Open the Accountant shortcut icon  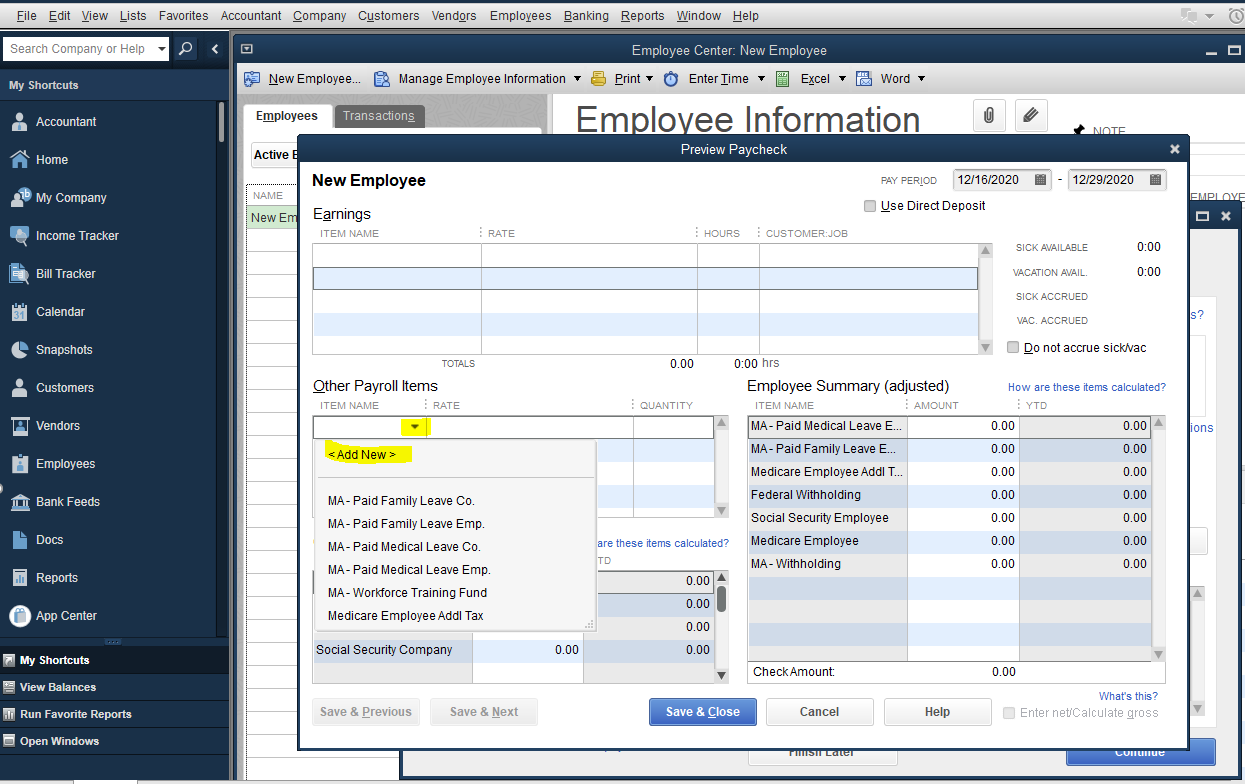click(x=19, y=121)
